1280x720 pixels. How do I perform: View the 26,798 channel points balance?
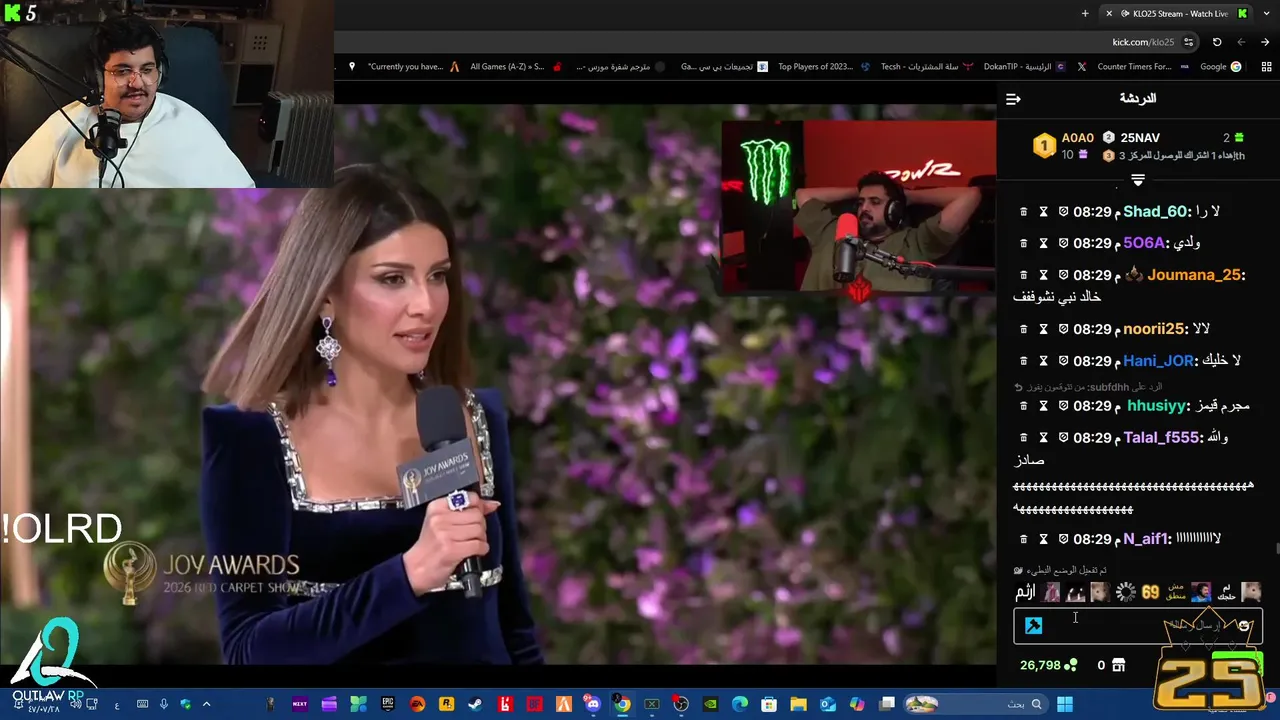click(x=1049, y=665)
